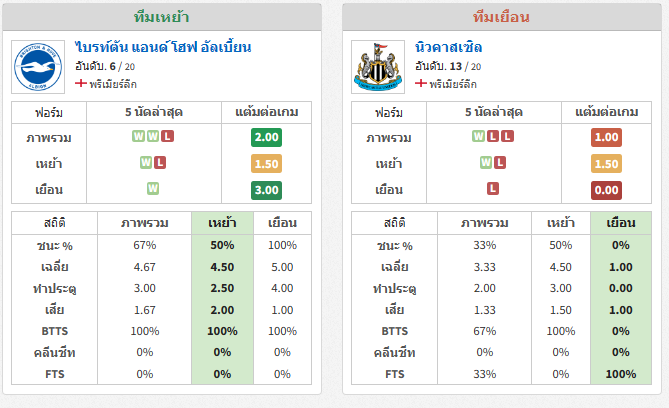Open the ไบรท์ตัน แอนด์ โฮฟ อัลเบี้ยน team link

163,47
